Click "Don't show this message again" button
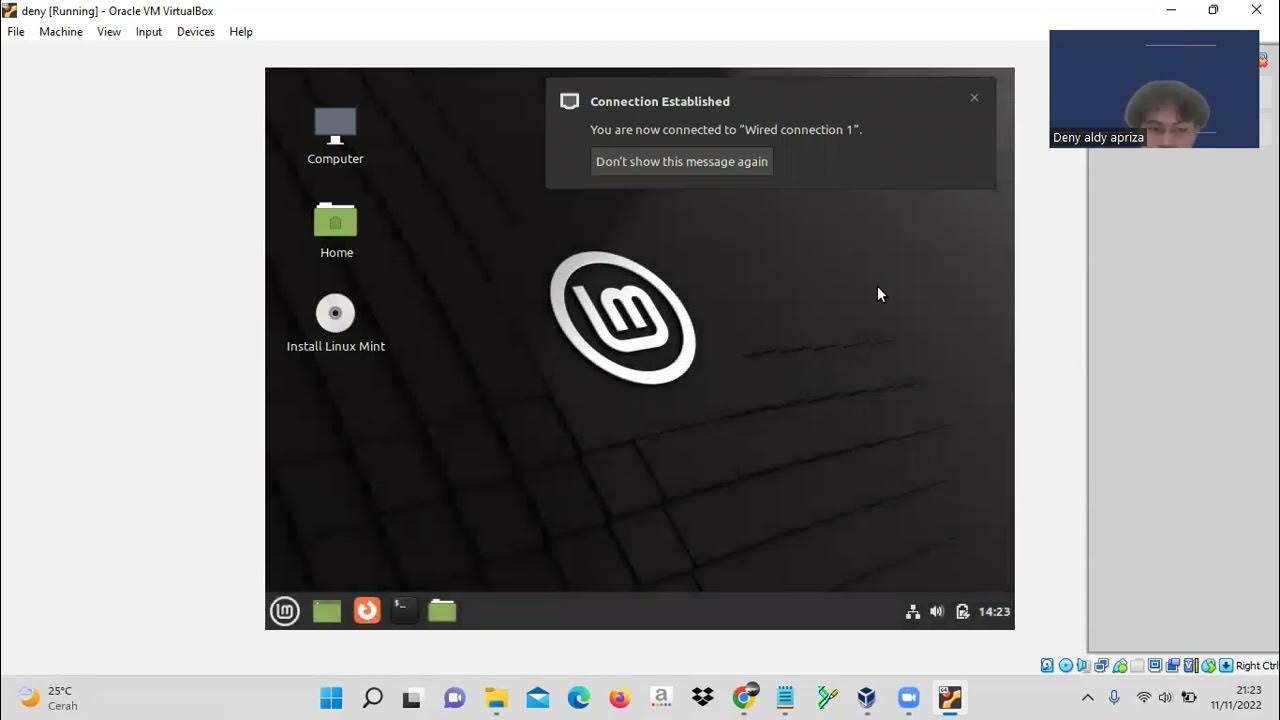This screenshot has height=720, width=1280. click(682, 162)
